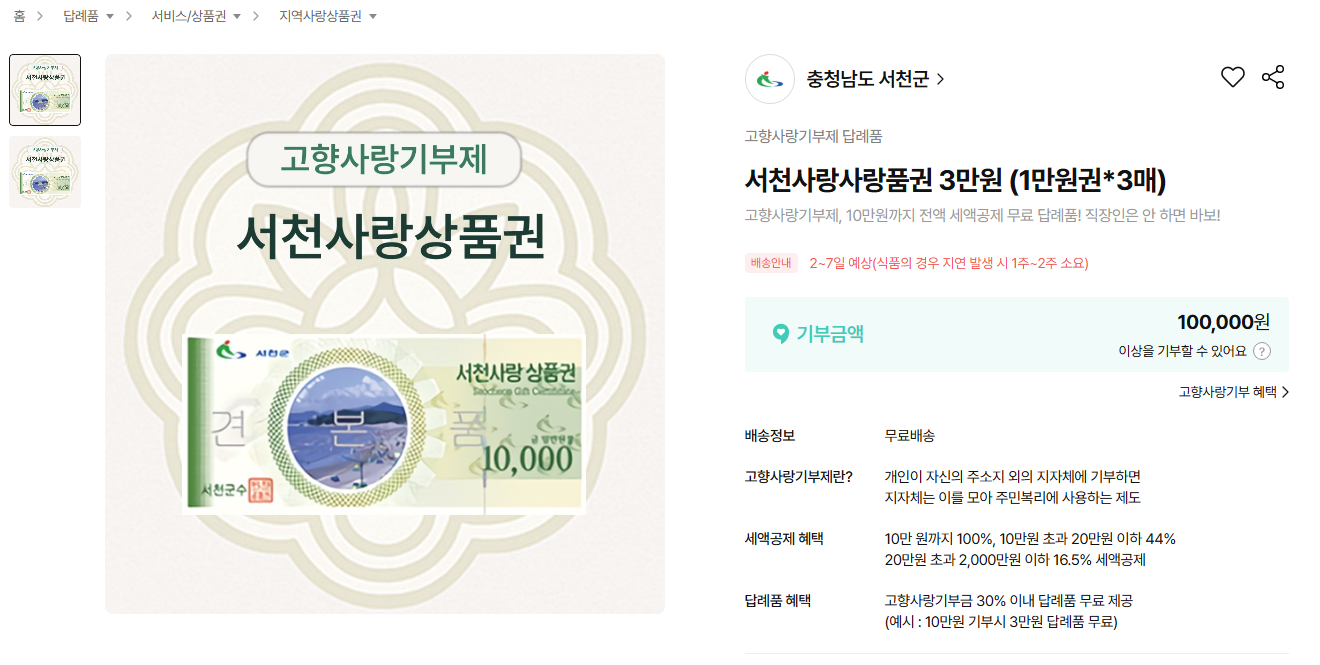Screen dimensions: 1320x665
Task: Open the 충청남도 서천군 seller page
Action: pyautogui.click(x=867, y=79)
